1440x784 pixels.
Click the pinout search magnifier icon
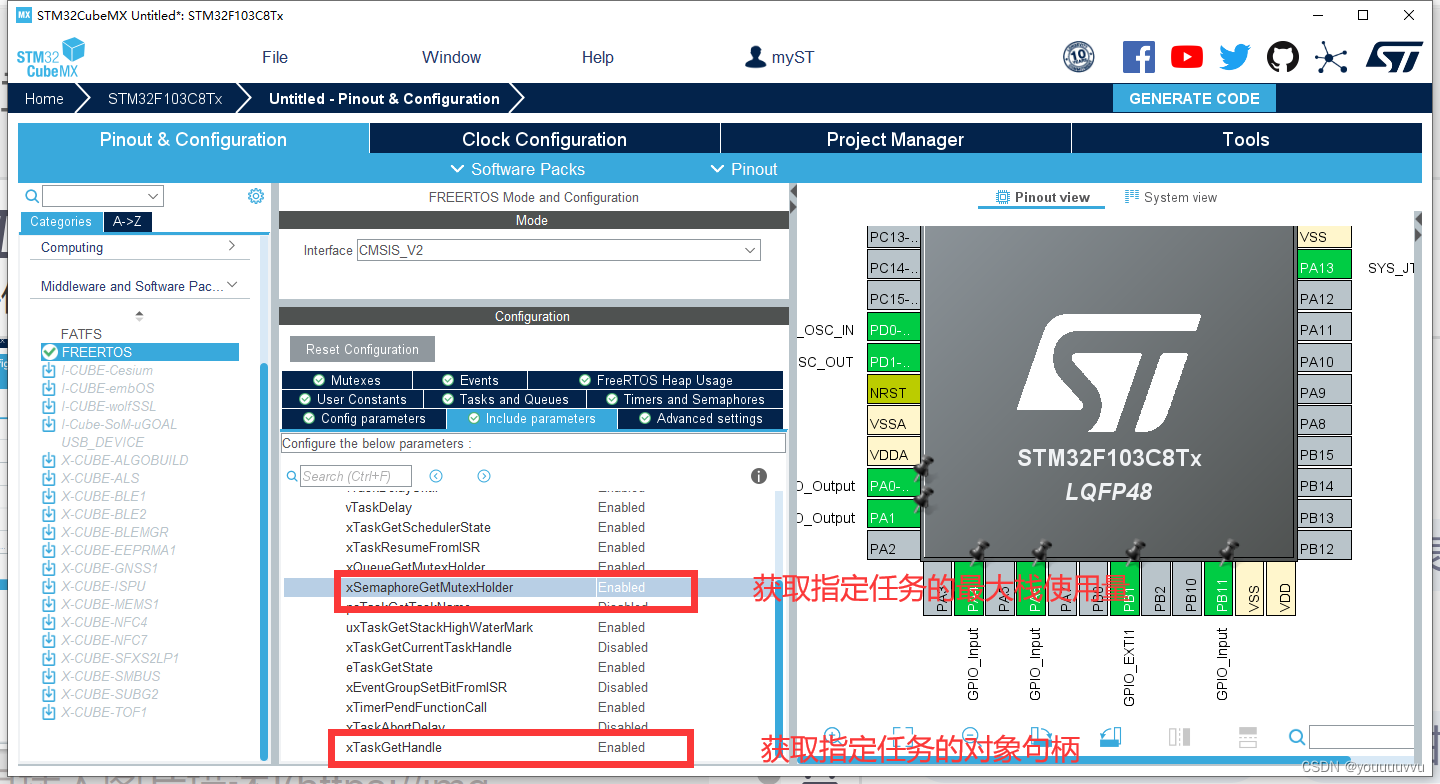pyautogui.click(x=1297, y=738)
